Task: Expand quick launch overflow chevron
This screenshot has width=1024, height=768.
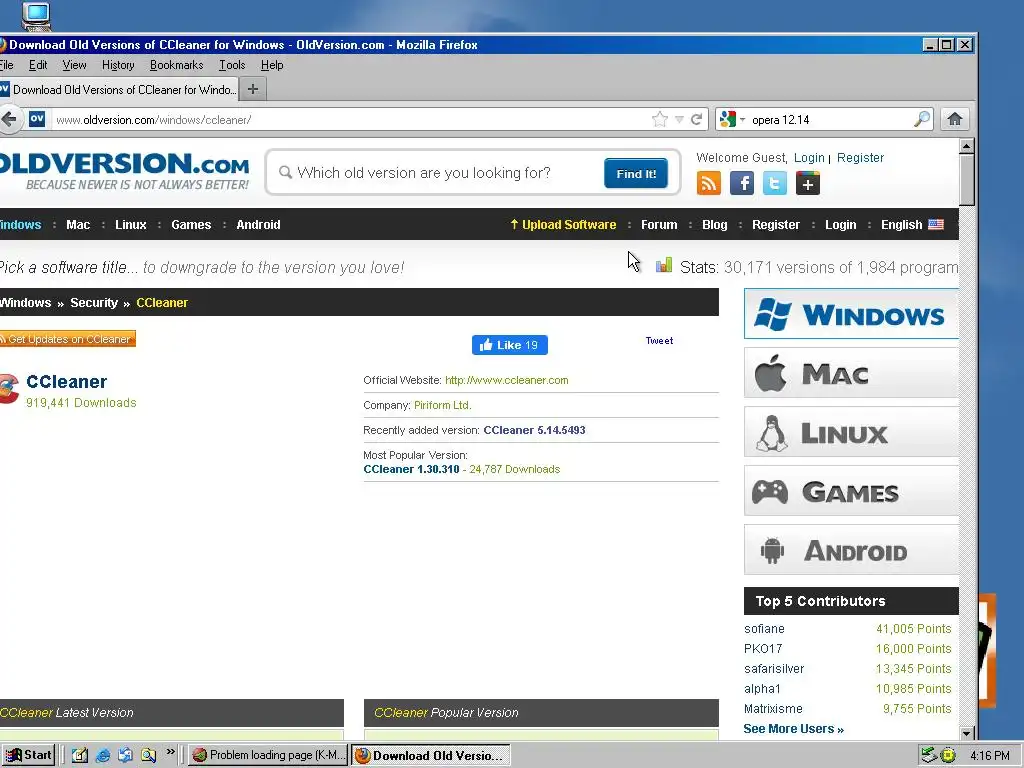Action: (x=170, y=752)
